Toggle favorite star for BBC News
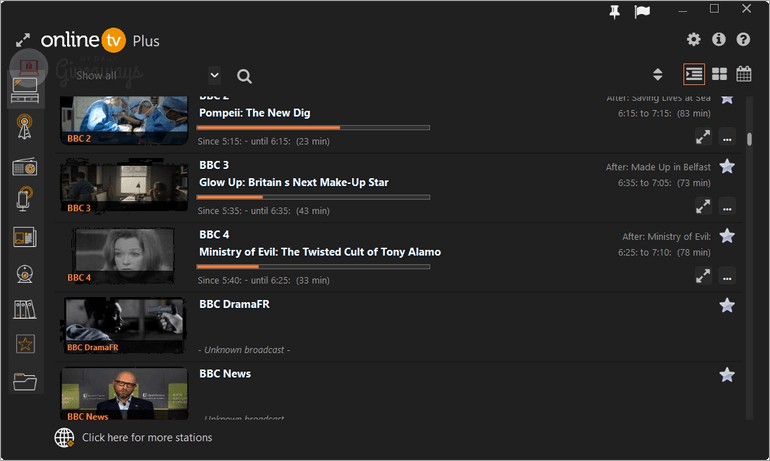770x461 pixels. tap(727, 375)
